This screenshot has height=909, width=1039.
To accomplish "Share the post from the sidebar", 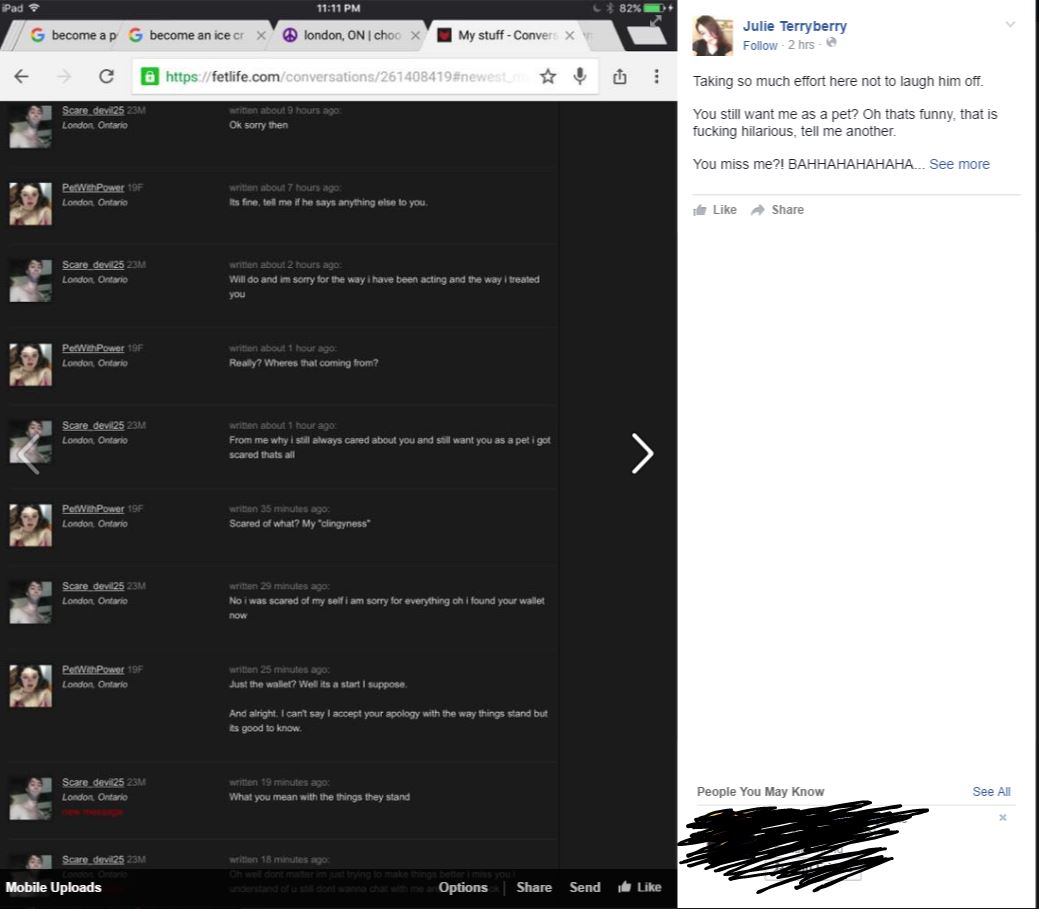I will (777, 209).
